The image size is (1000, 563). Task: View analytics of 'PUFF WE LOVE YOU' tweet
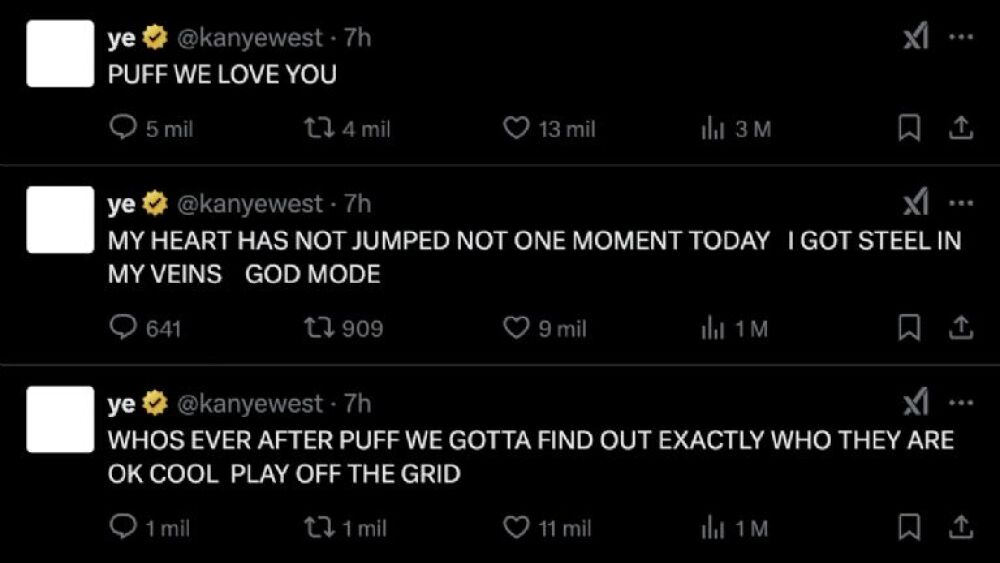712,129
